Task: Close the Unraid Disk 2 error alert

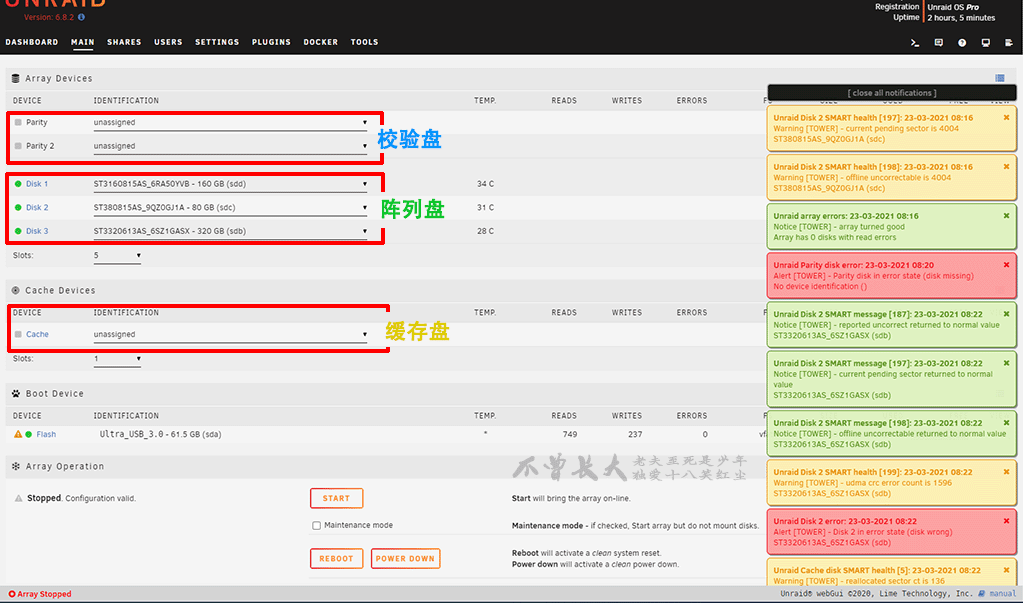Action: click(x=1006, y=521)
